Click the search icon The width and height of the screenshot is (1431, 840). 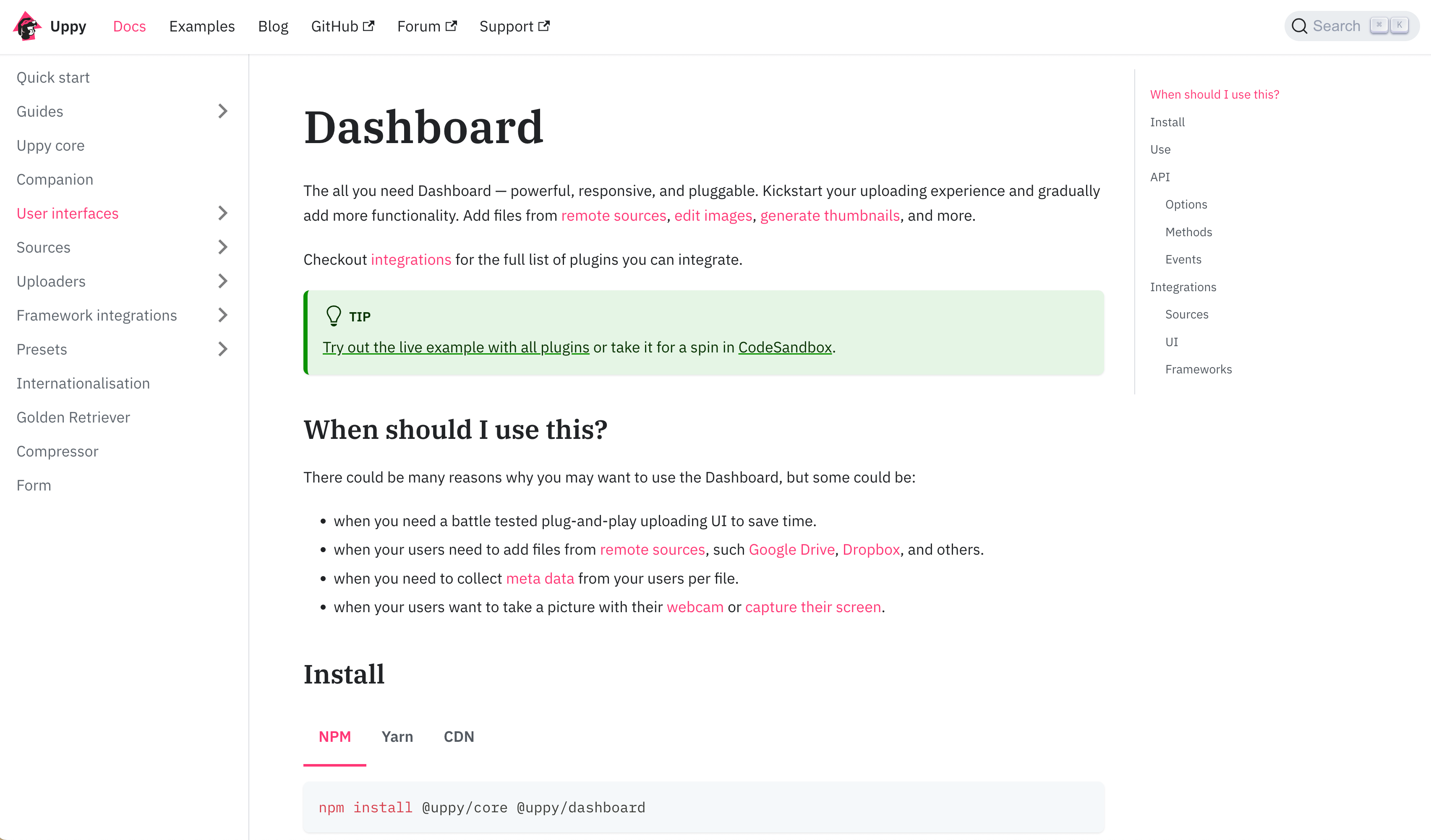pyautogui.click(x=1300, y=26)
